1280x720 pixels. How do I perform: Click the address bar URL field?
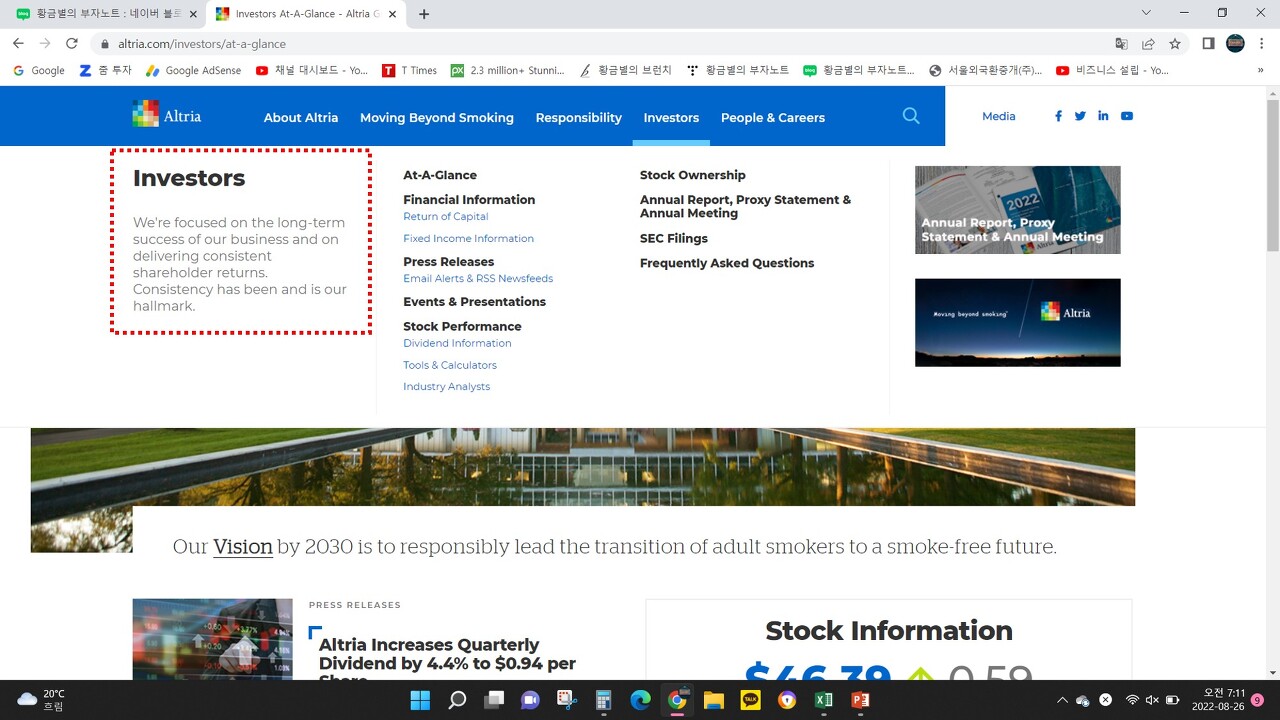coord(600,44)
